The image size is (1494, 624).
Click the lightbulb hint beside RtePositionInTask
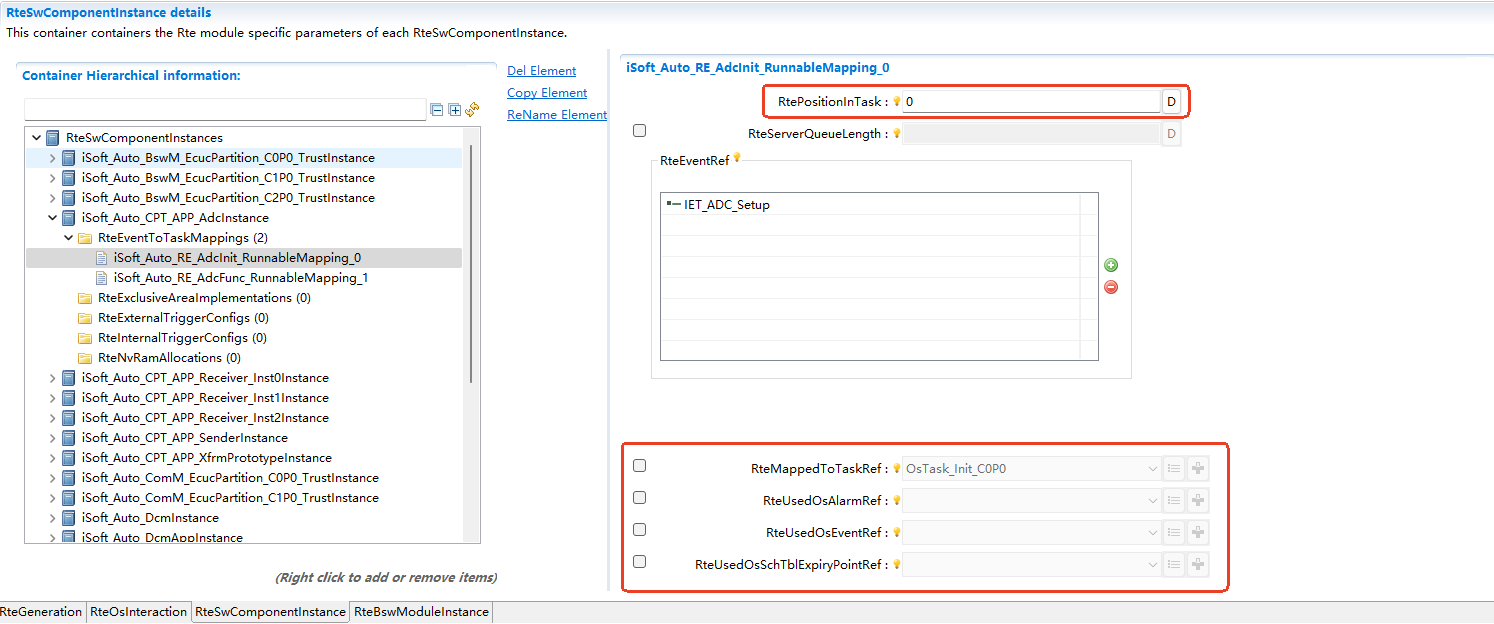(897, 102)
